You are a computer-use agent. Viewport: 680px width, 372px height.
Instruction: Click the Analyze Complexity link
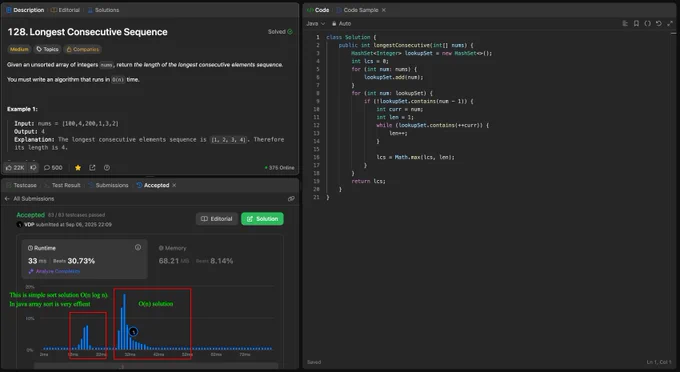[x=54, y=271]
